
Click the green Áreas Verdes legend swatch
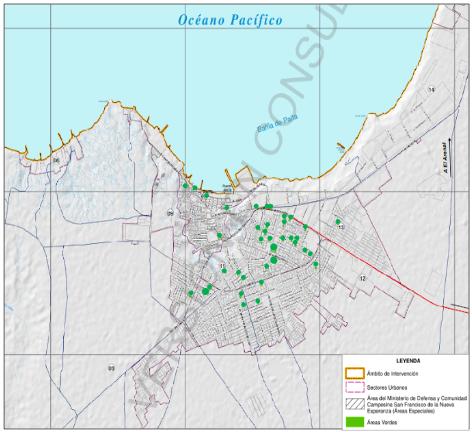(x=355, y=422)
